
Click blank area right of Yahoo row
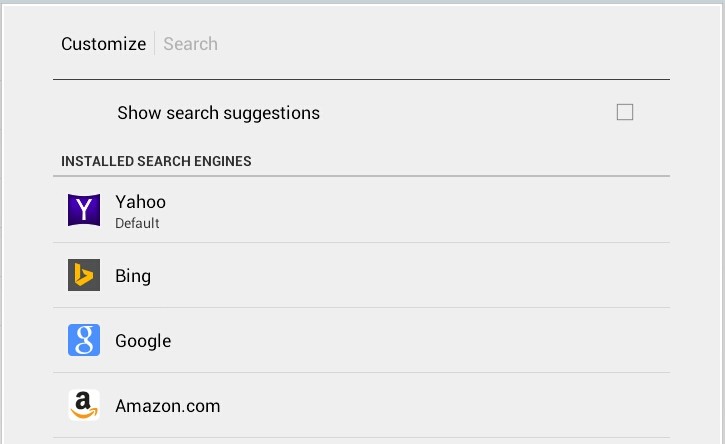450,210
